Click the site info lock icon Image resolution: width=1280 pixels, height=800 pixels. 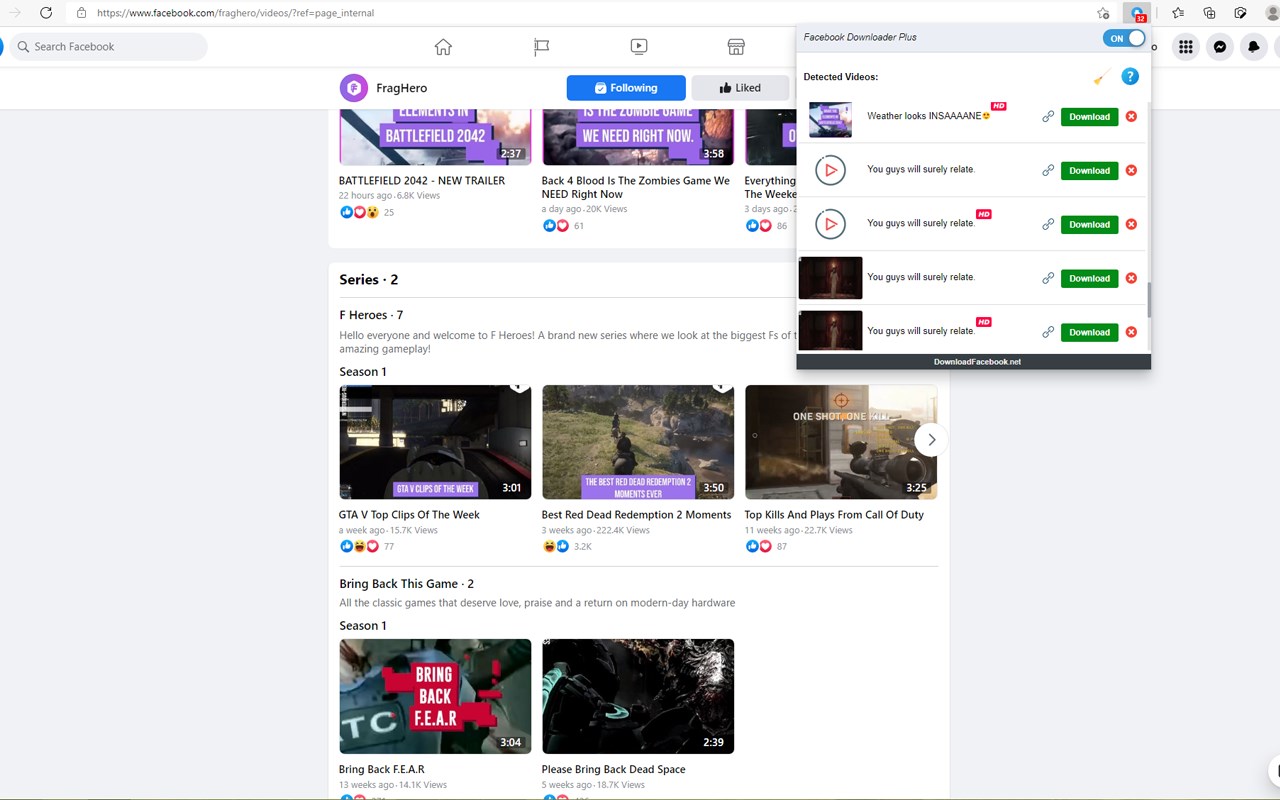pyautogui.click(x=82, y=13)
